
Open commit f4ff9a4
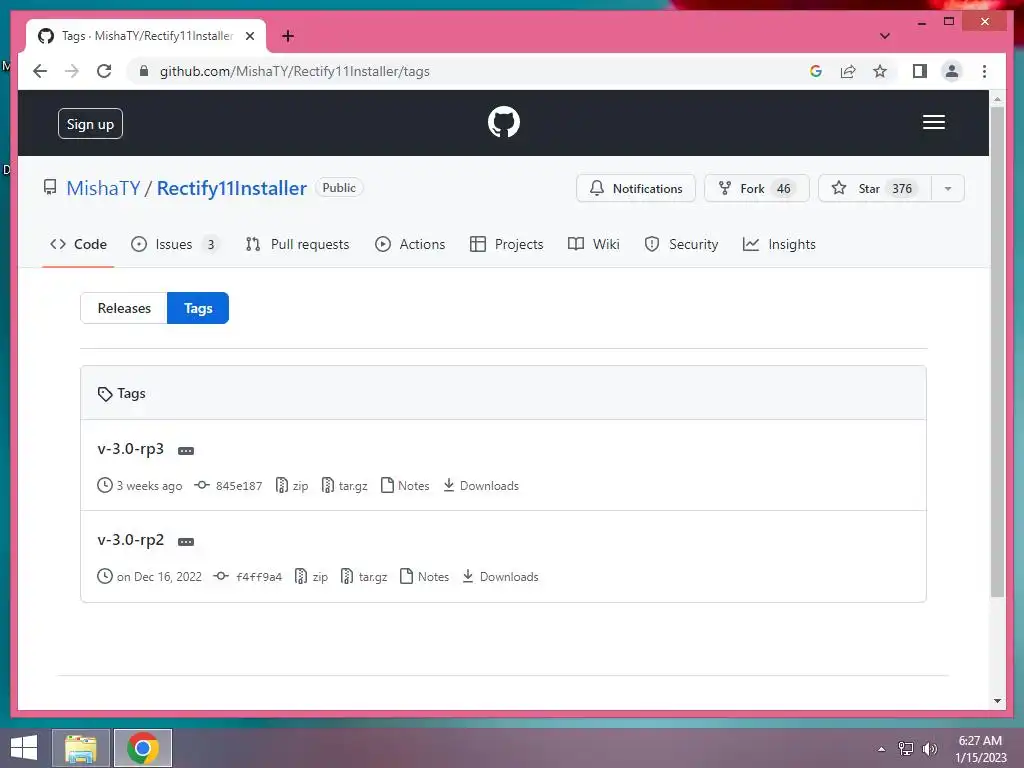[x=249, y=577]
